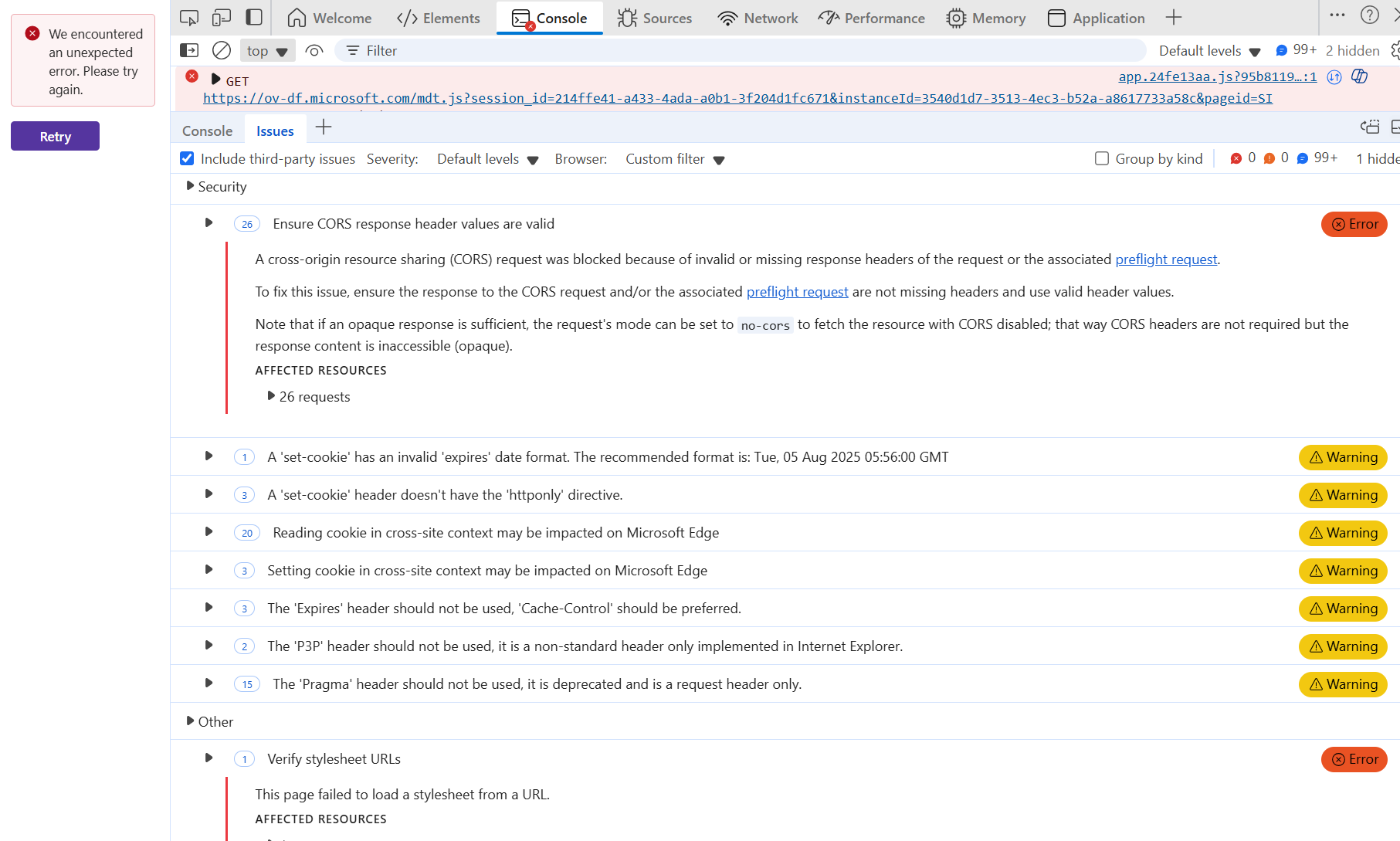The width and height of the screenshot is (1400, 841).
Task: Click the red error icon in alert
Action: pyautogui.click(x=32, y=33)
